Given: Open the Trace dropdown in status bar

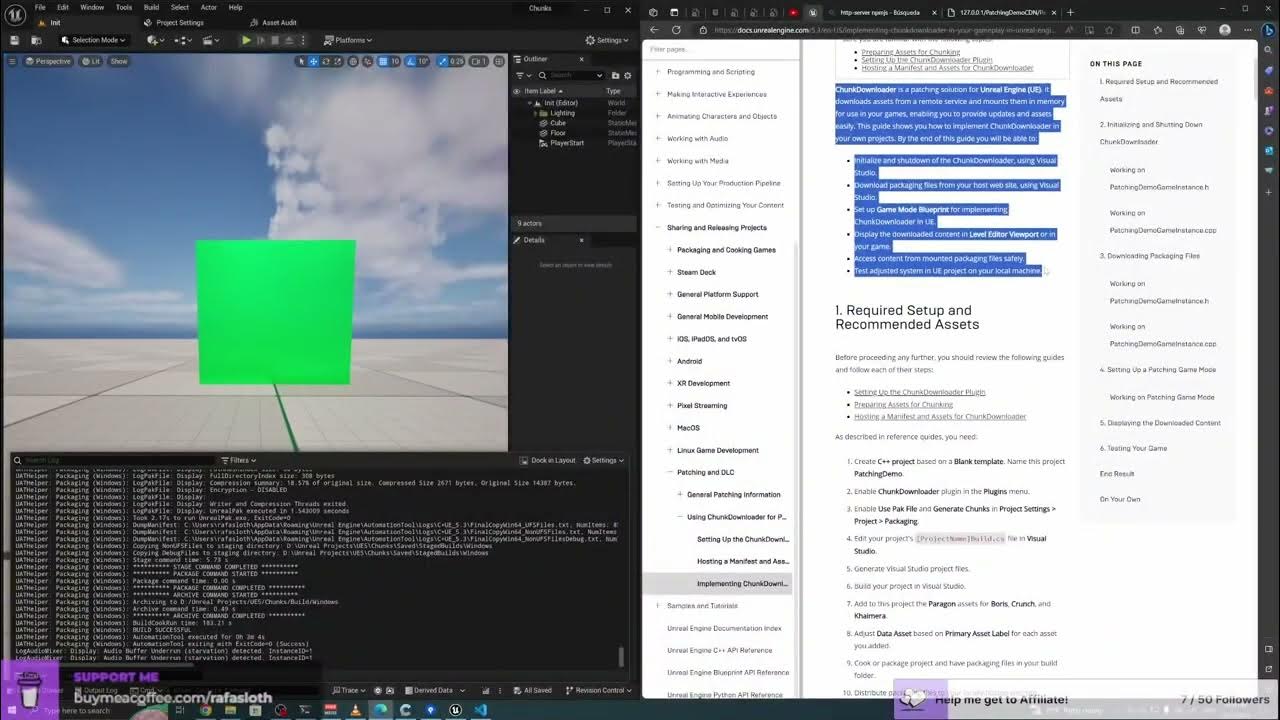Looking at the screenshot, I should (x=349, y=690).
